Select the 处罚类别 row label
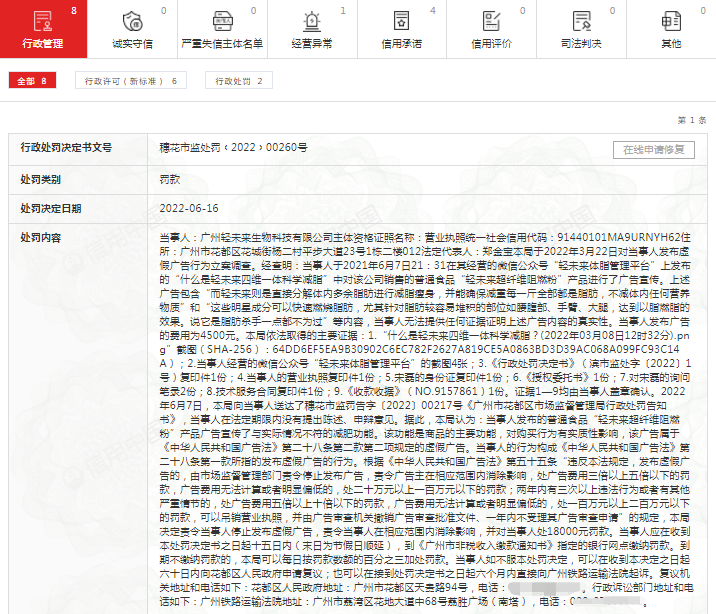Image resolution: width=716 pixels, height=614 pixels. point(41,179)
